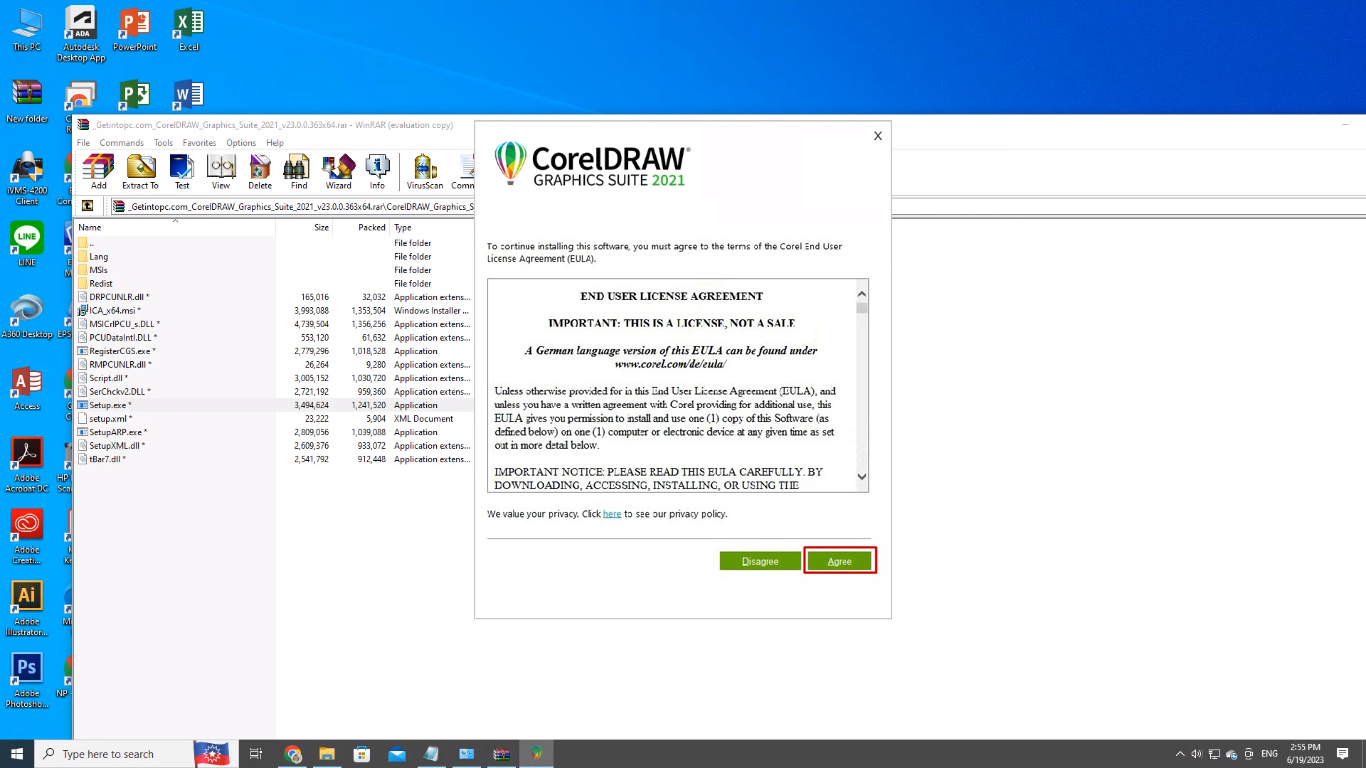Close the CorelDRAW installer dialog
The image size is (1366, 768).
click(x=878, y=136)
